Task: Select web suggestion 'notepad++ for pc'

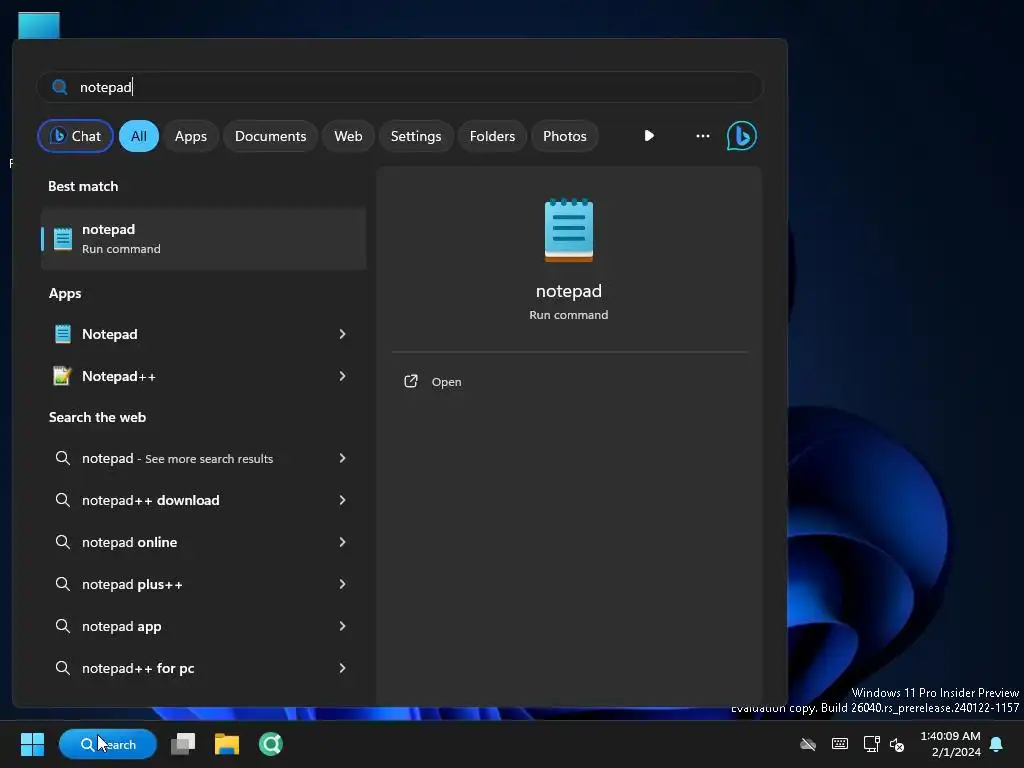Action: [203, 668]
